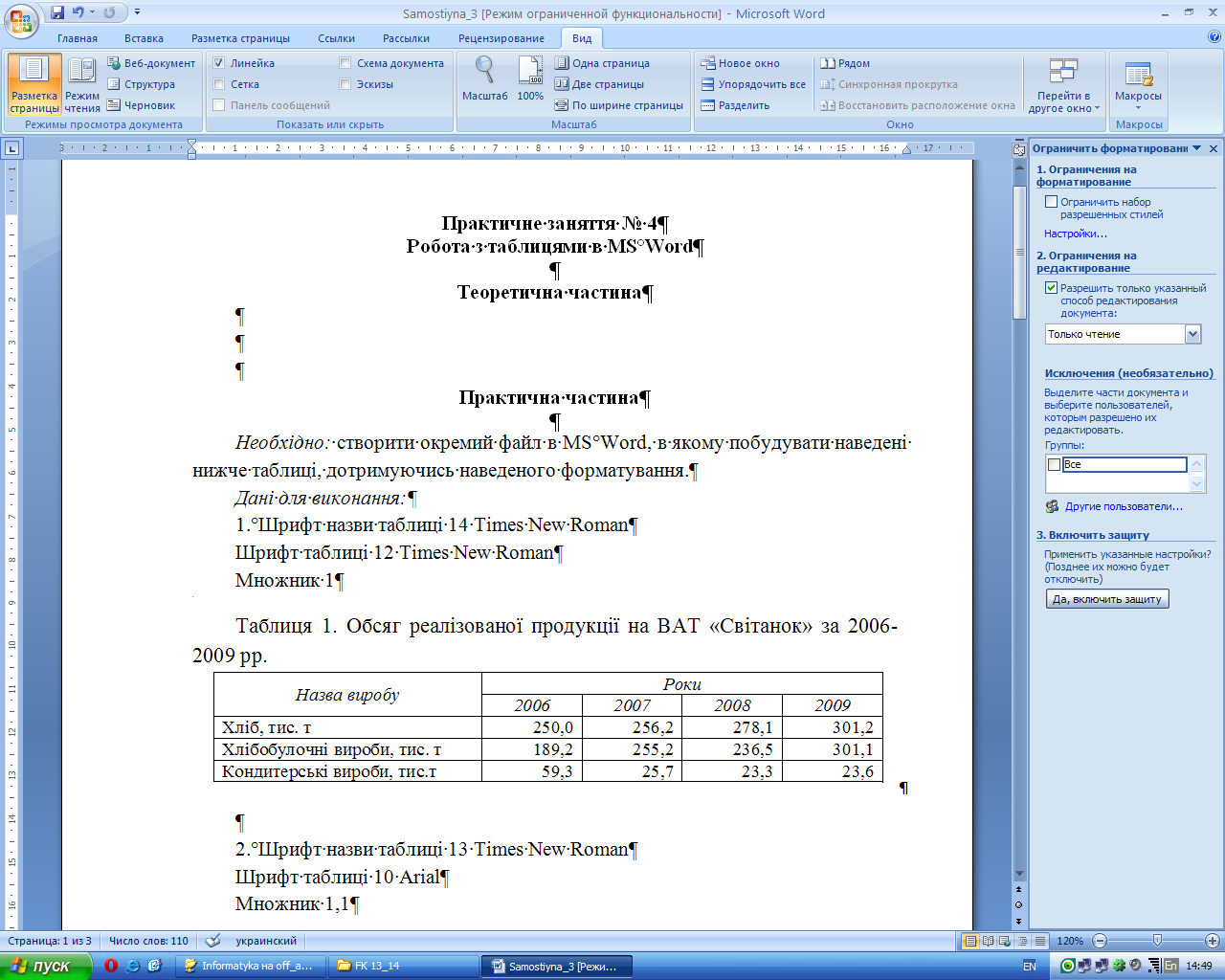The image size is (1225, 980).
Task: Open the Только чтение dropdown
Action: [1192, 334]
